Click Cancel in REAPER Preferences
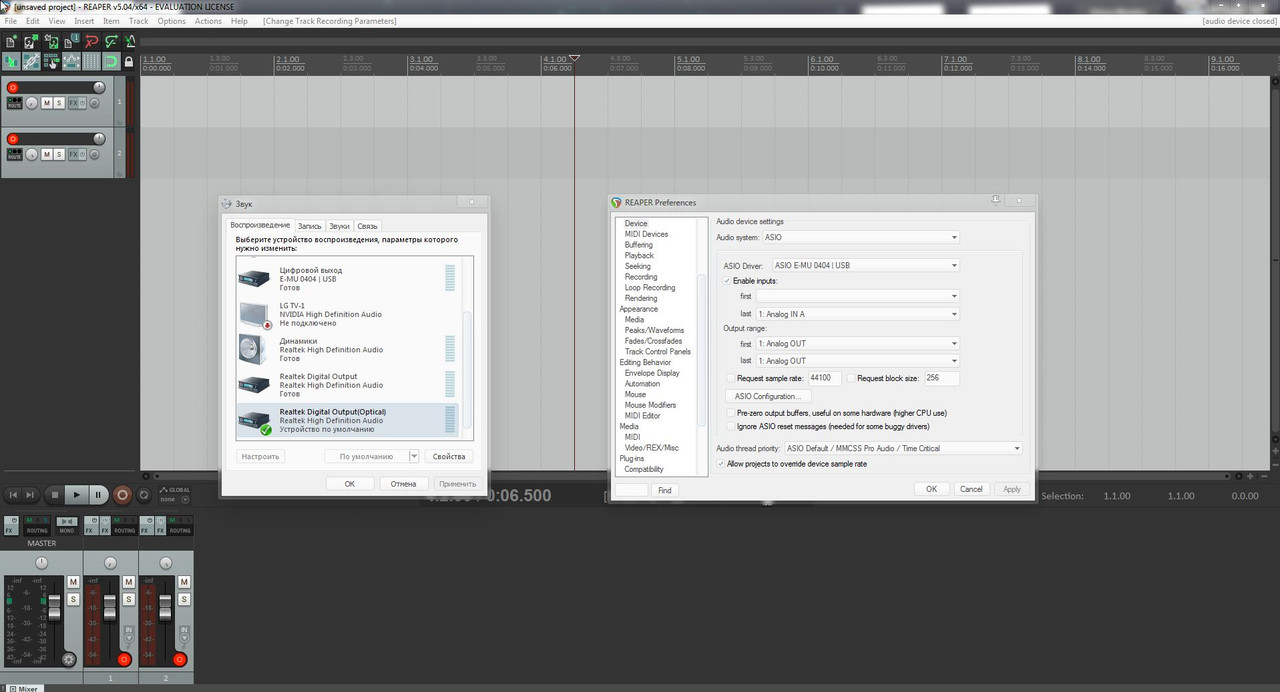The width and height of the screenshot is (1280, 692). (971, 489)
